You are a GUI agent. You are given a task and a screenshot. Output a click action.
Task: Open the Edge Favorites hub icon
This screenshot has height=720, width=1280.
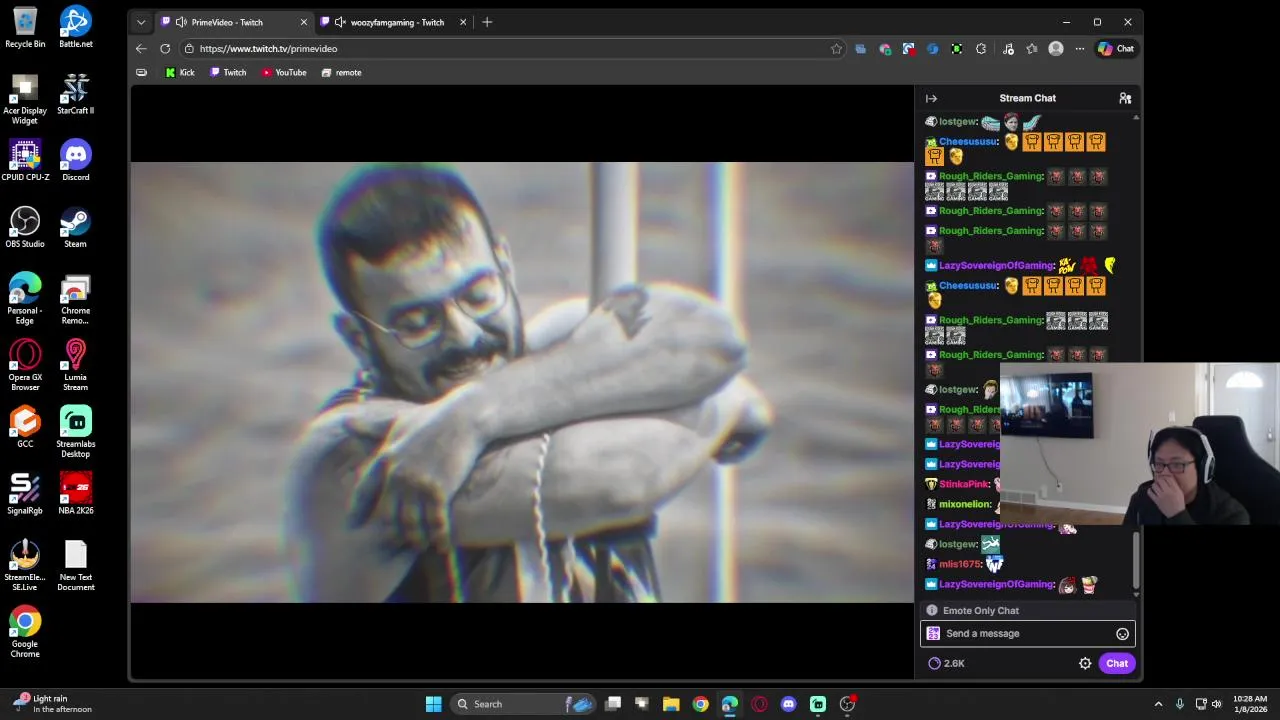pos(1032,49)
